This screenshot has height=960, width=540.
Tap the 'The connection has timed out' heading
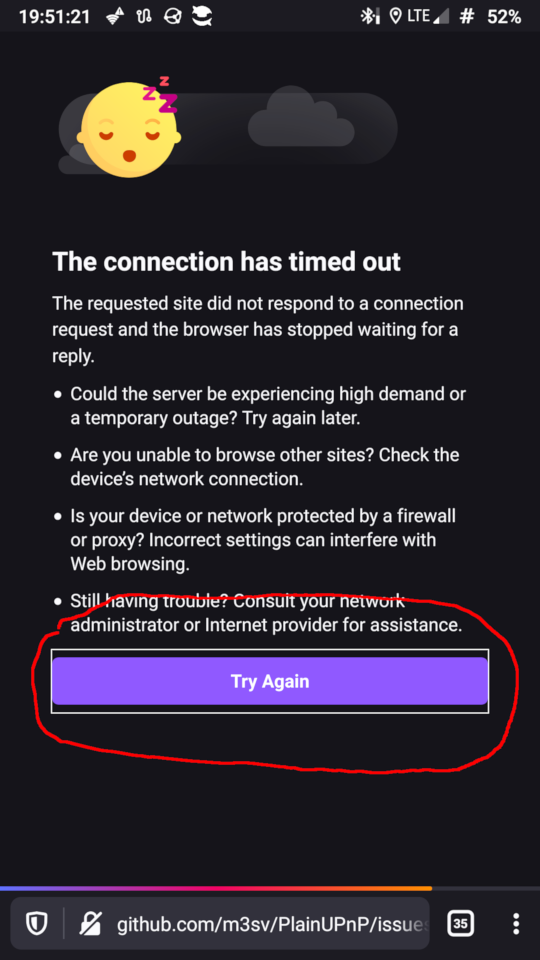pos(227,261)
